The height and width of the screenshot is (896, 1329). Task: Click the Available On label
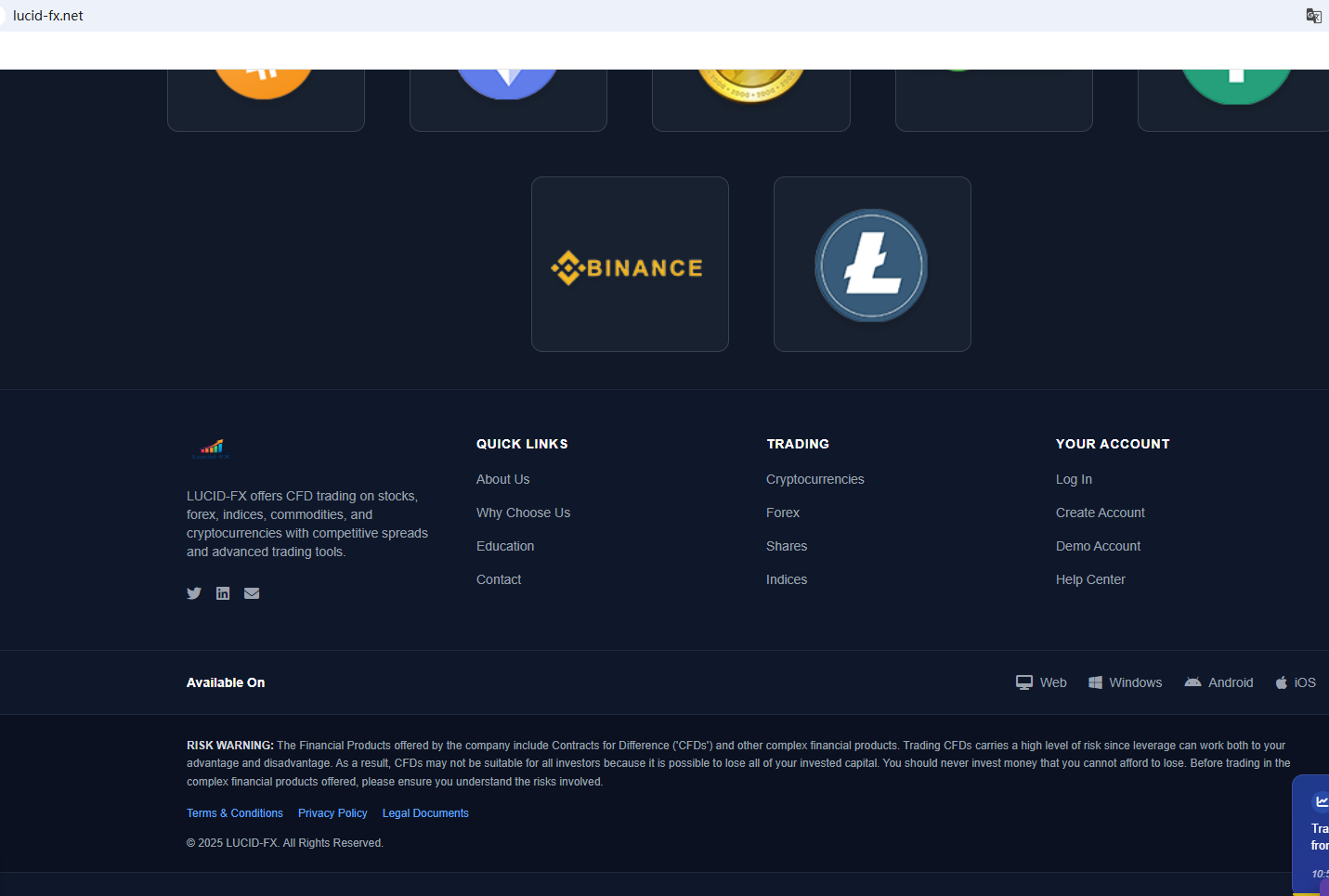226,682
